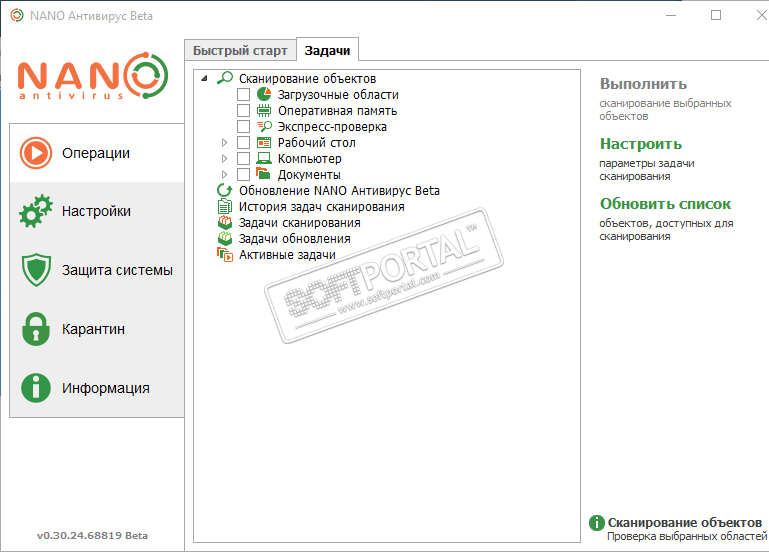Select Активные задачи tree item
The height and width of the screenshot is (552, 769).
[287, 254]
